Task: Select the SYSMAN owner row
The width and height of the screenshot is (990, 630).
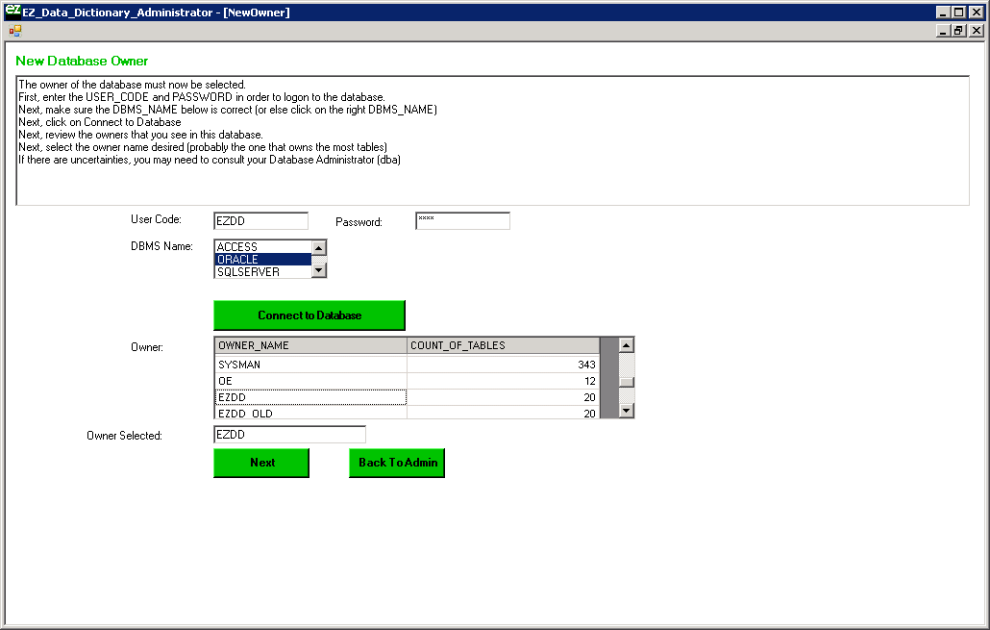Action: click(x=310, y=365)
